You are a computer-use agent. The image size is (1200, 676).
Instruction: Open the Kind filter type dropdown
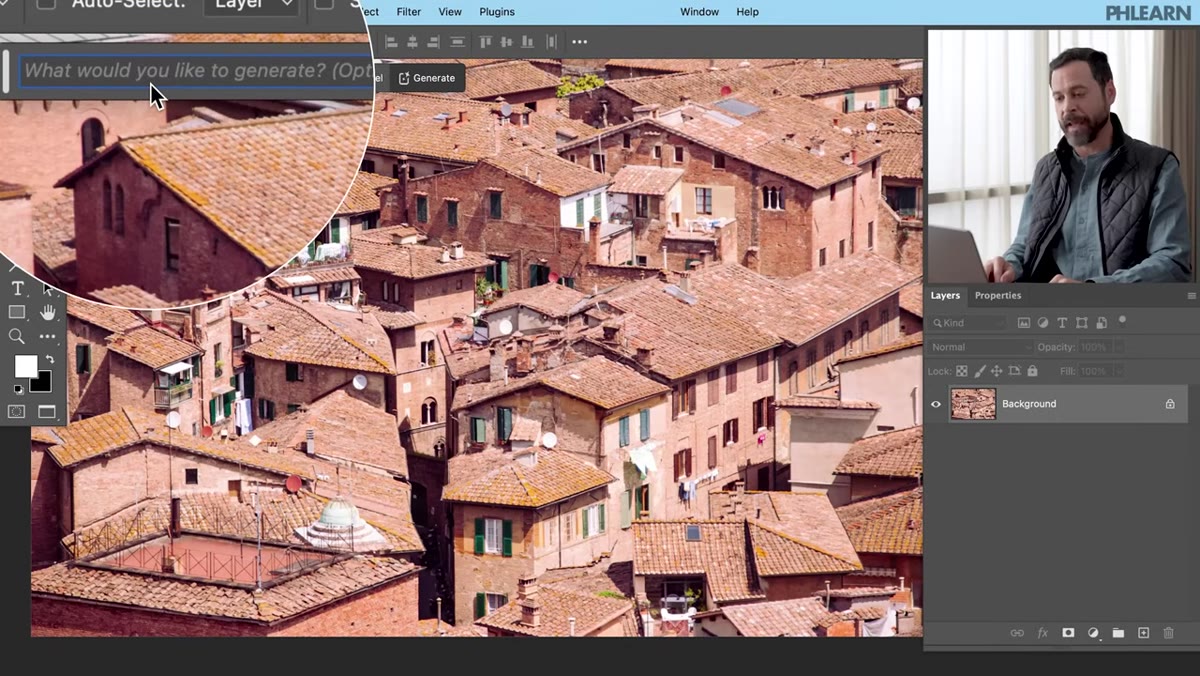point(969,323)
